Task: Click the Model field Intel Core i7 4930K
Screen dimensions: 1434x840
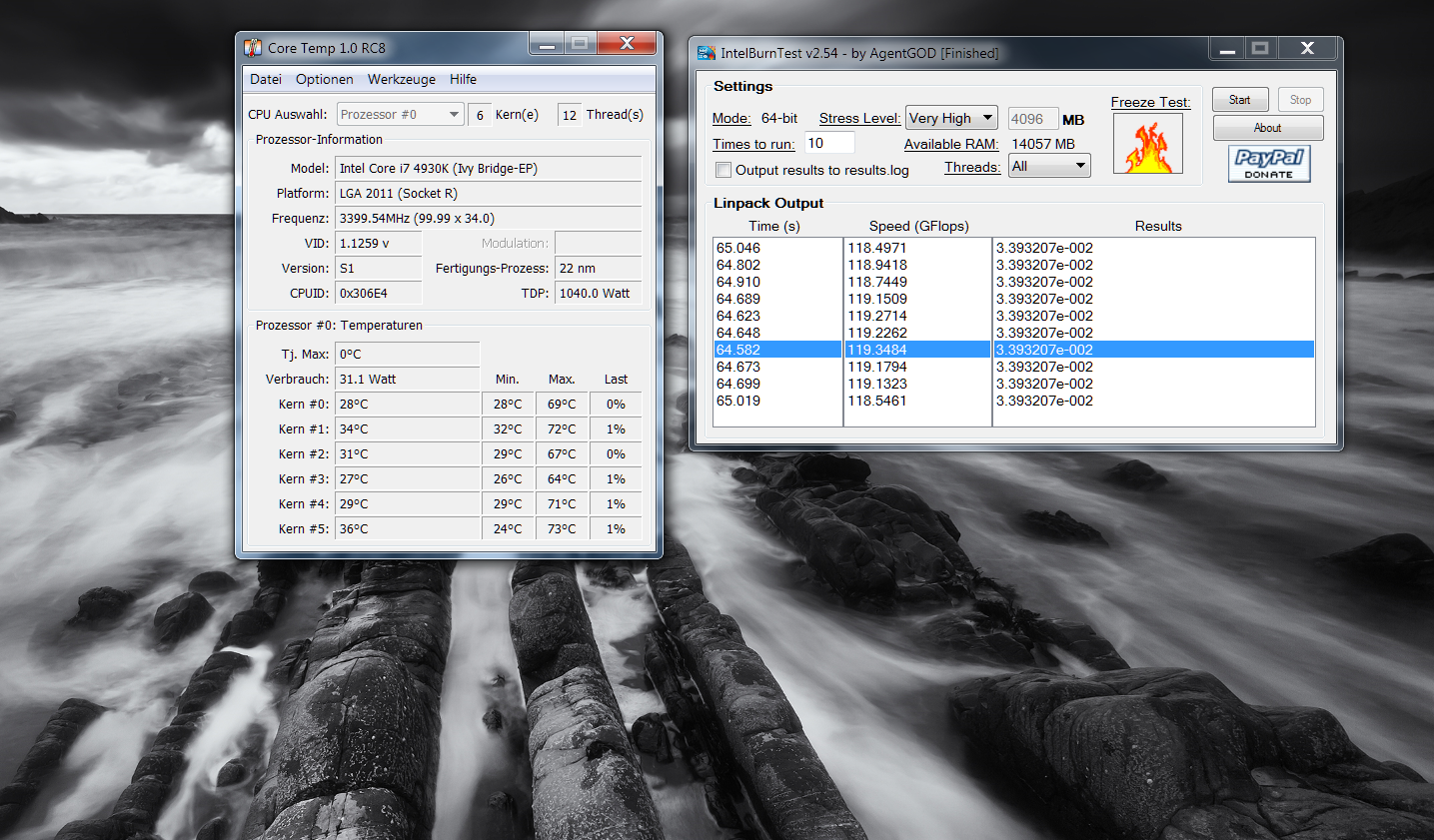Action: click(488, 169)
